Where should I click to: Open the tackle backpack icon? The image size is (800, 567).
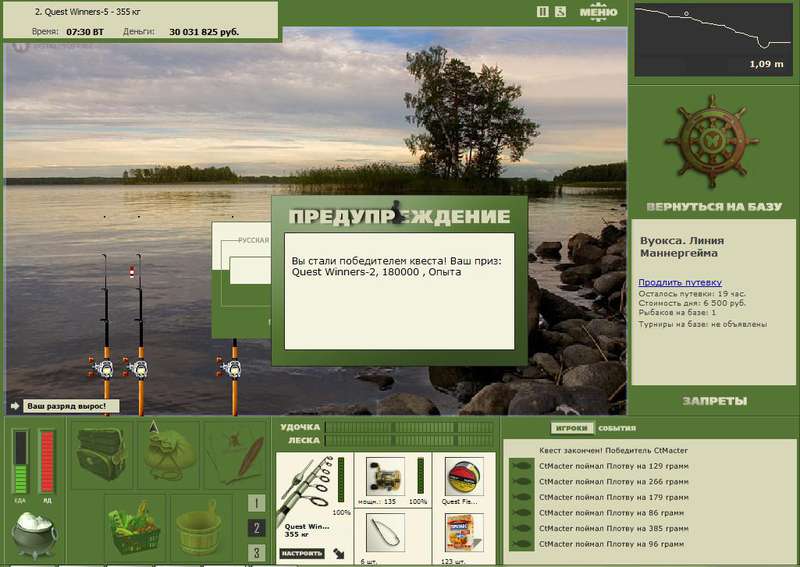click(101, 454)
